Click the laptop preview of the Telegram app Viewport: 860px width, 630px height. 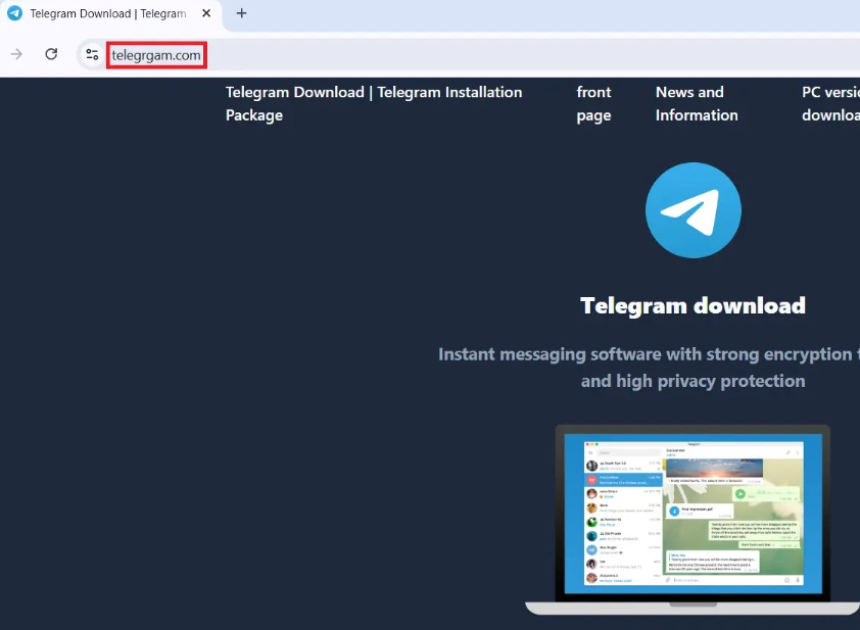pyautogui.click(x=693, y=515)
